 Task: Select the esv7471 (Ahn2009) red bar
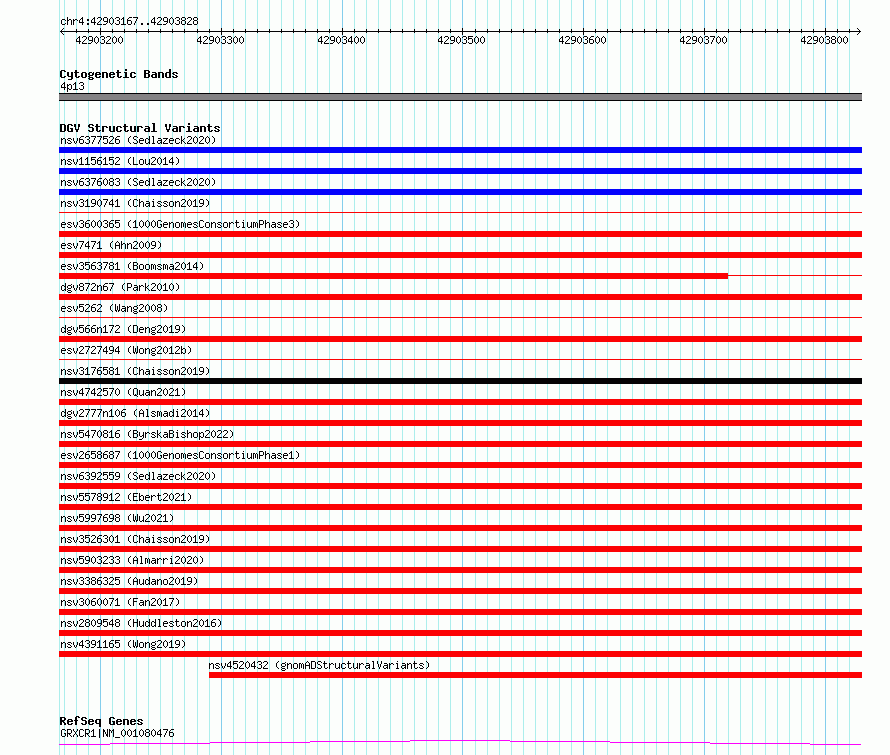point(460,255)
